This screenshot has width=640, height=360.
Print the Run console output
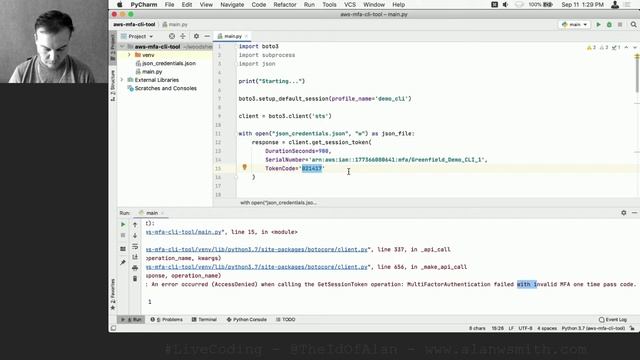click(135, 268)
